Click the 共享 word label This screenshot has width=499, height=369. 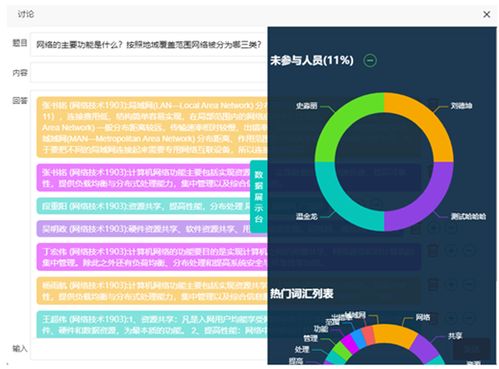coord(455,336)
